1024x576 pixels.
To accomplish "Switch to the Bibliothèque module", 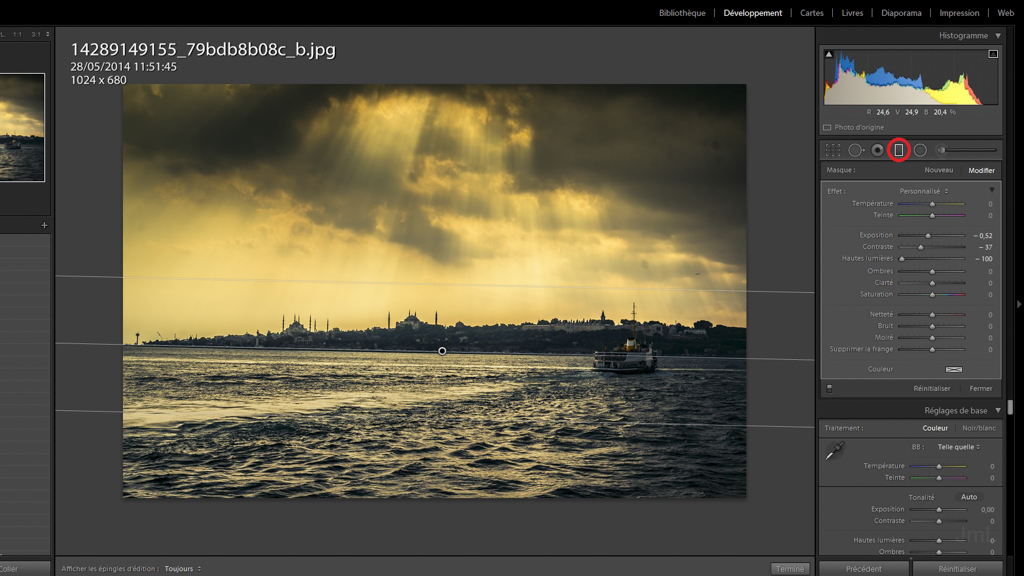I will pos(682,13).
